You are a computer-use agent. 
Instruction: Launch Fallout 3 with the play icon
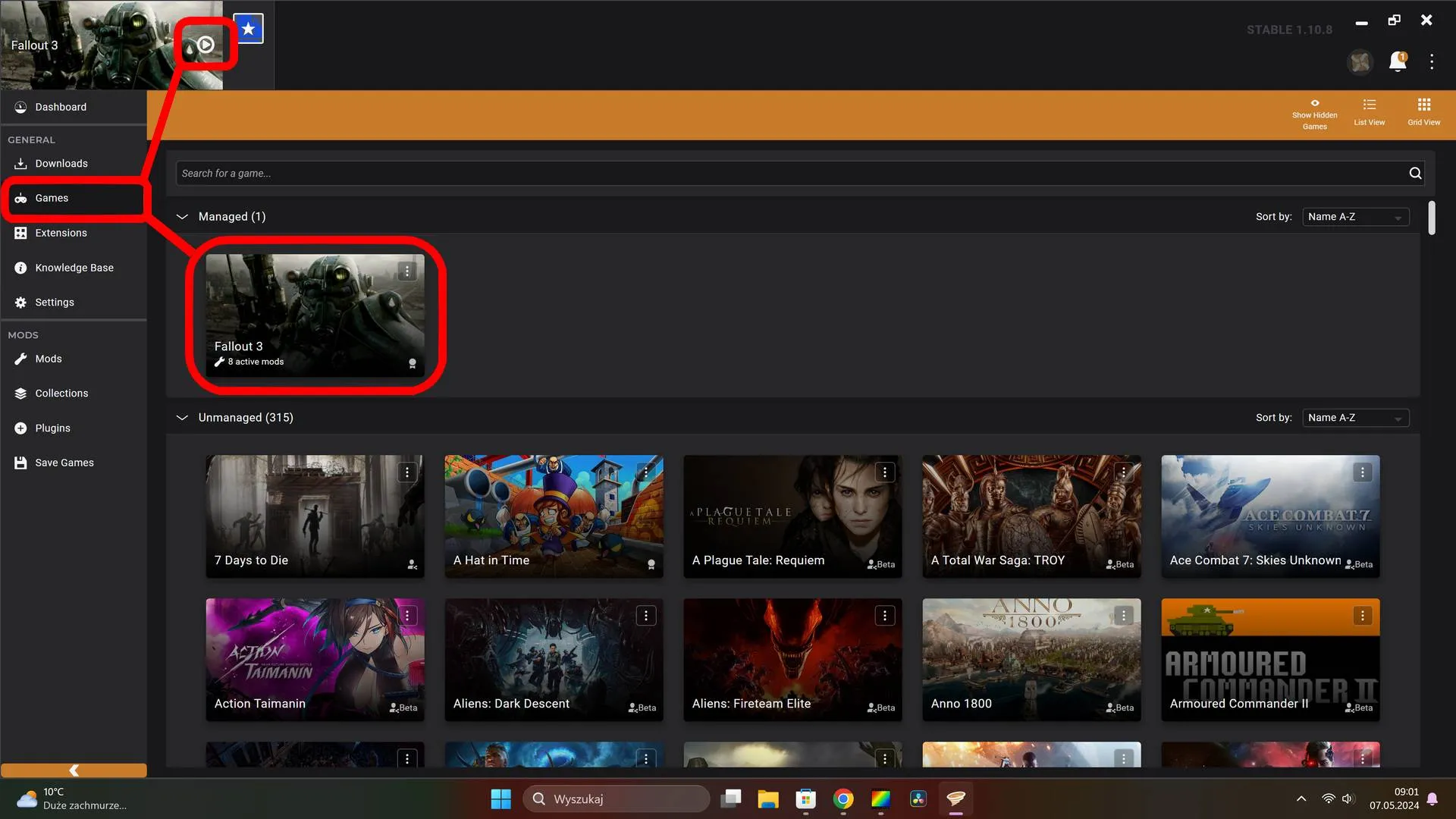coord(206,45)
